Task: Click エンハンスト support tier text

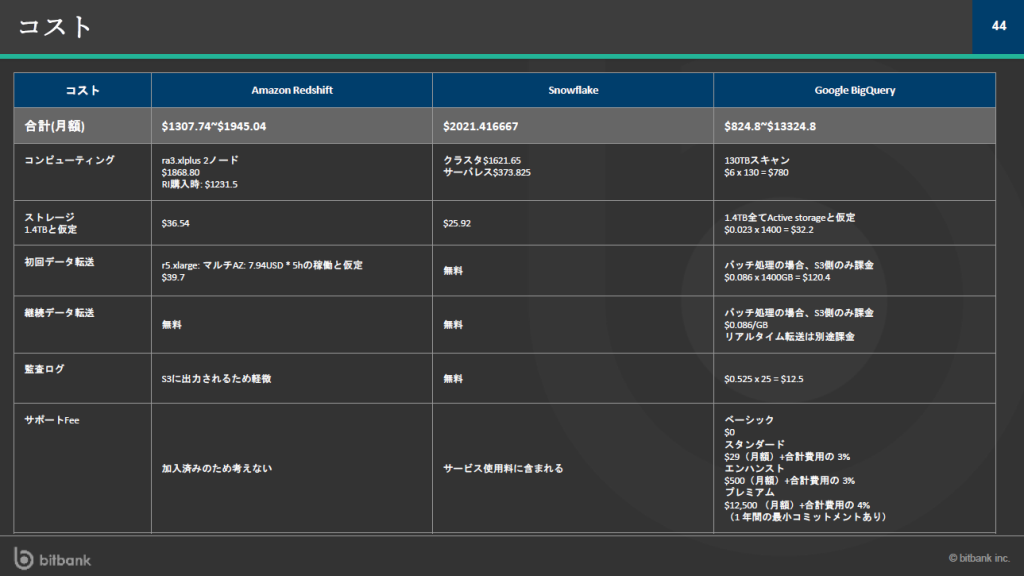Action: 754,468
